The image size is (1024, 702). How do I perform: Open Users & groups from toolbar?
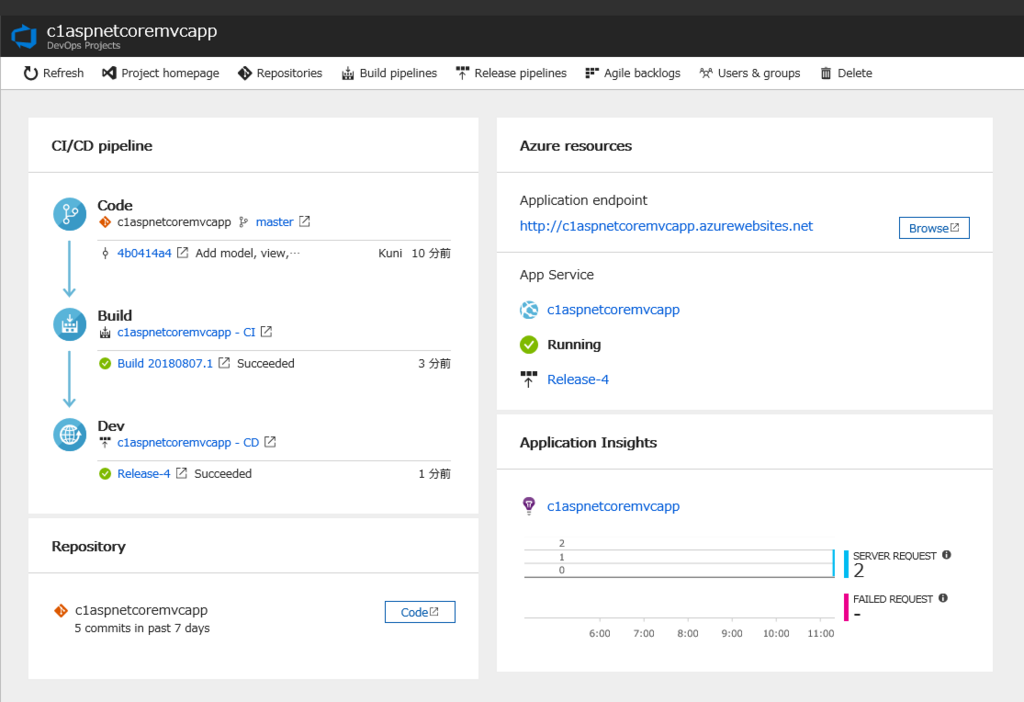coord(750,73)
